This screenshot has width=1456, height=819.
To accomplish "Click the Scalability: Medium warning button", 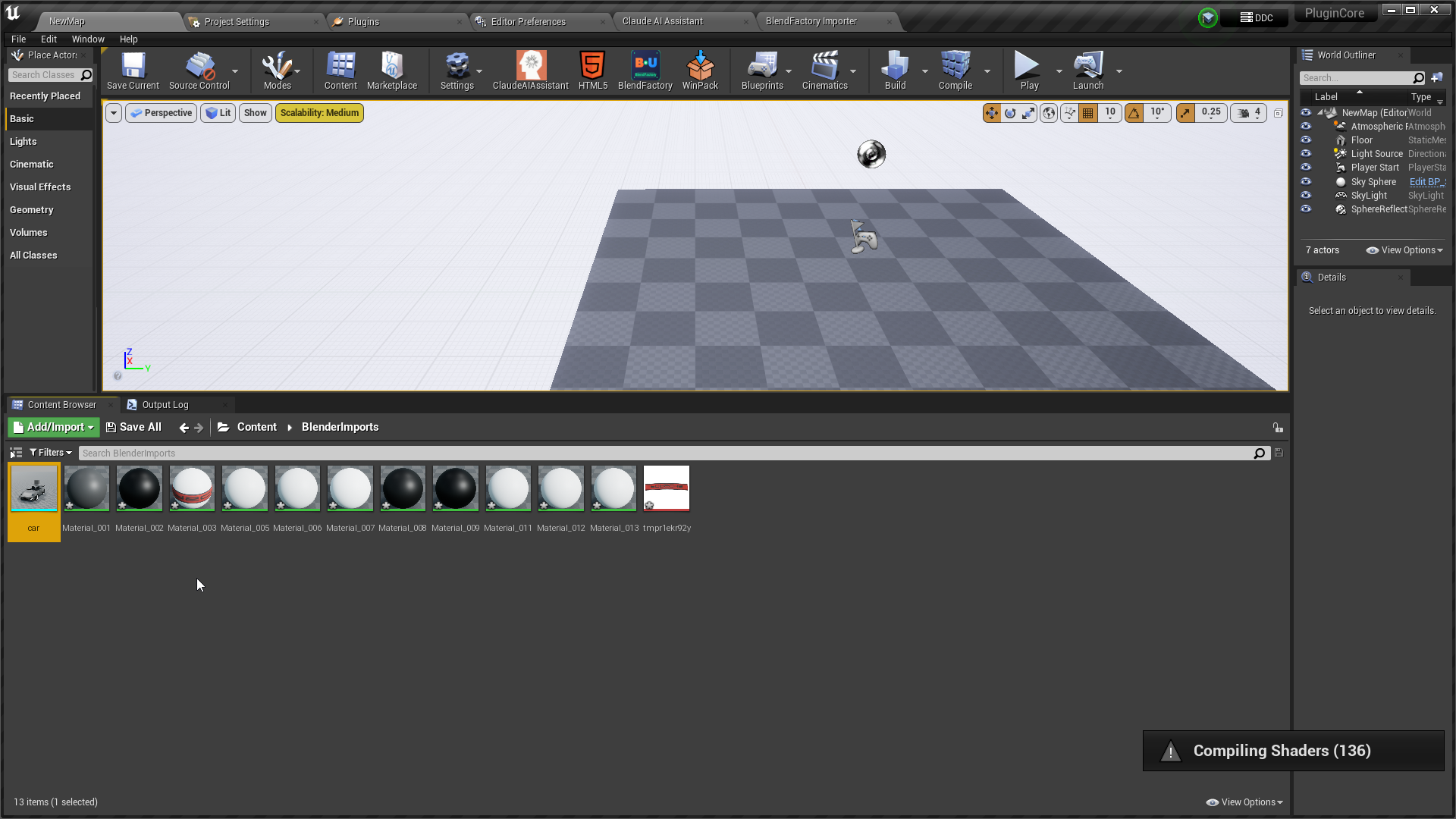I will [x=319, y=113].
